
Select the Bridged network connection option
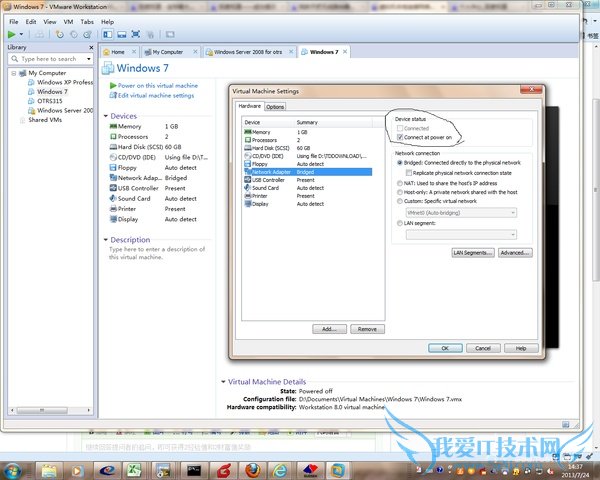pos(400,163)
